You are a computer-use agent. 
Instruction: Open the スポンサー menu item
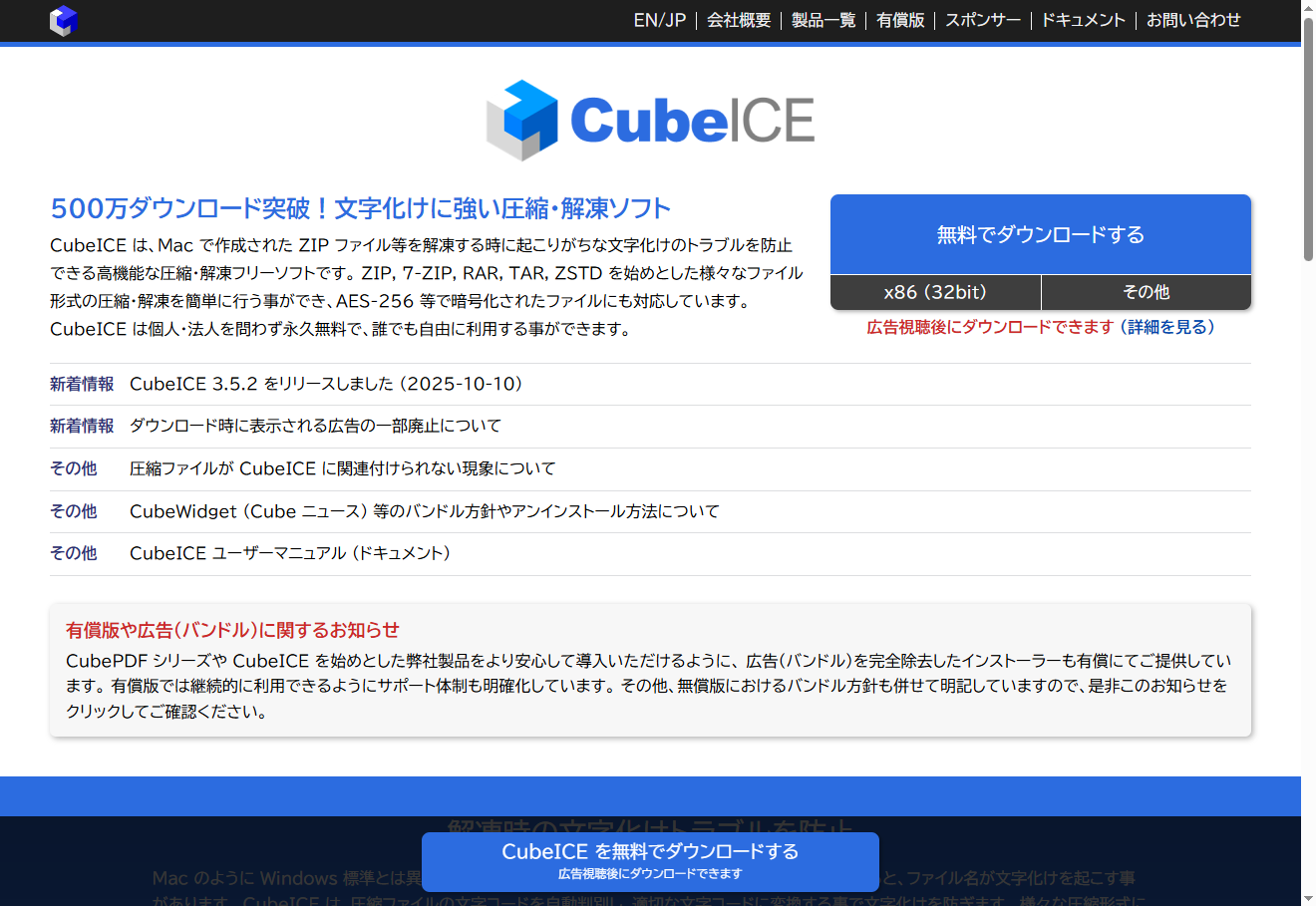coord(983,20)
